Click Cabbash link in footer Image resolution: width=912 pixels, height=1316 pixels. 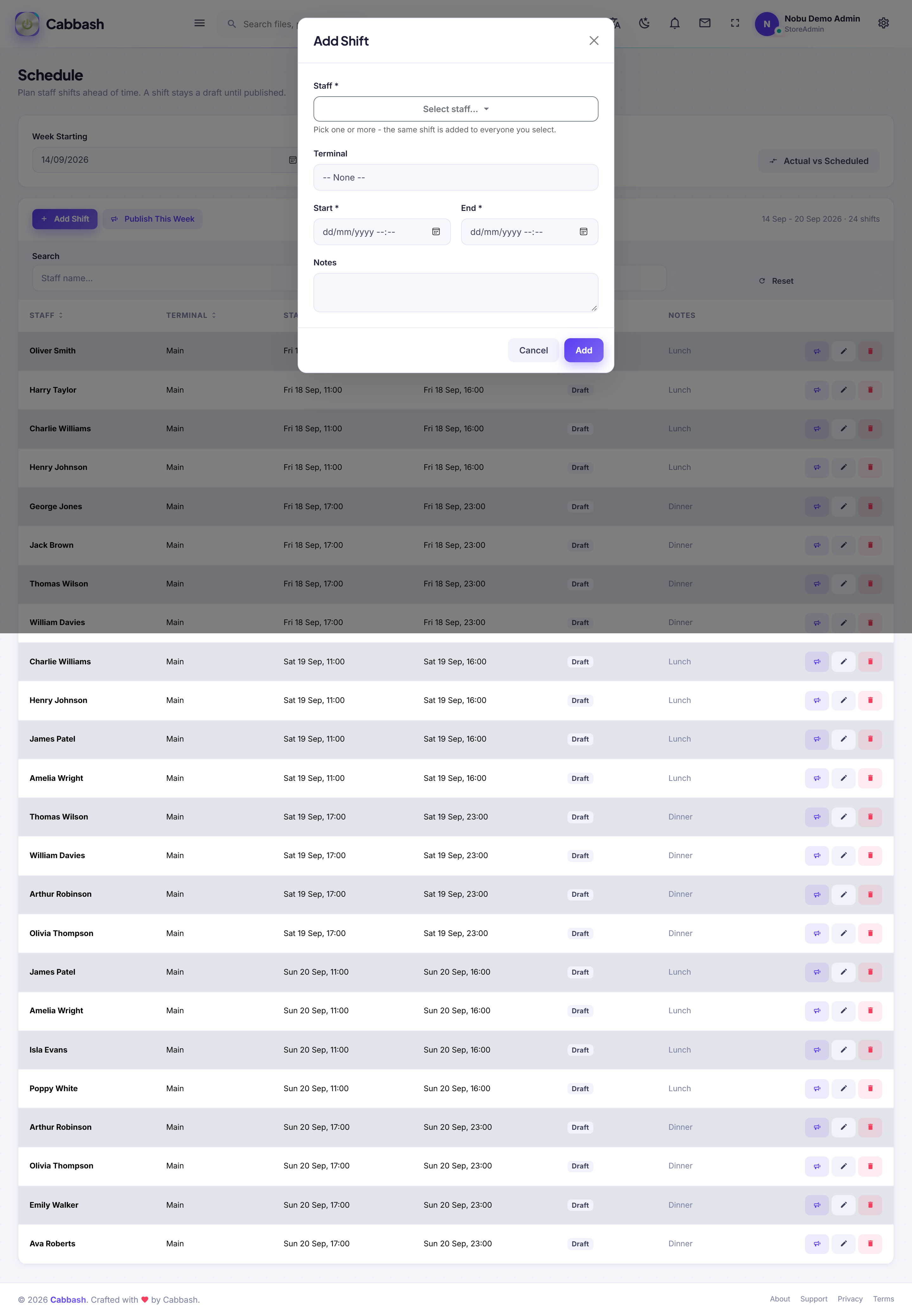[68, 1300]
